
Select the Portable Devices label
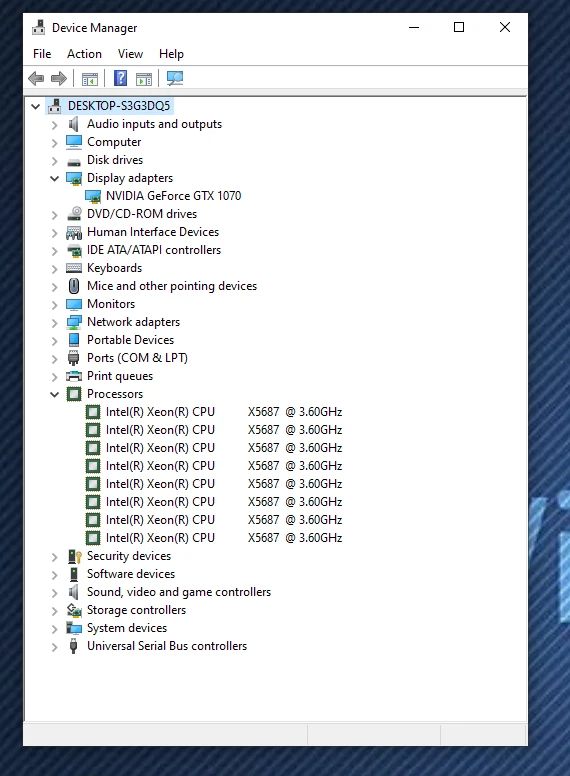[131, 340]
